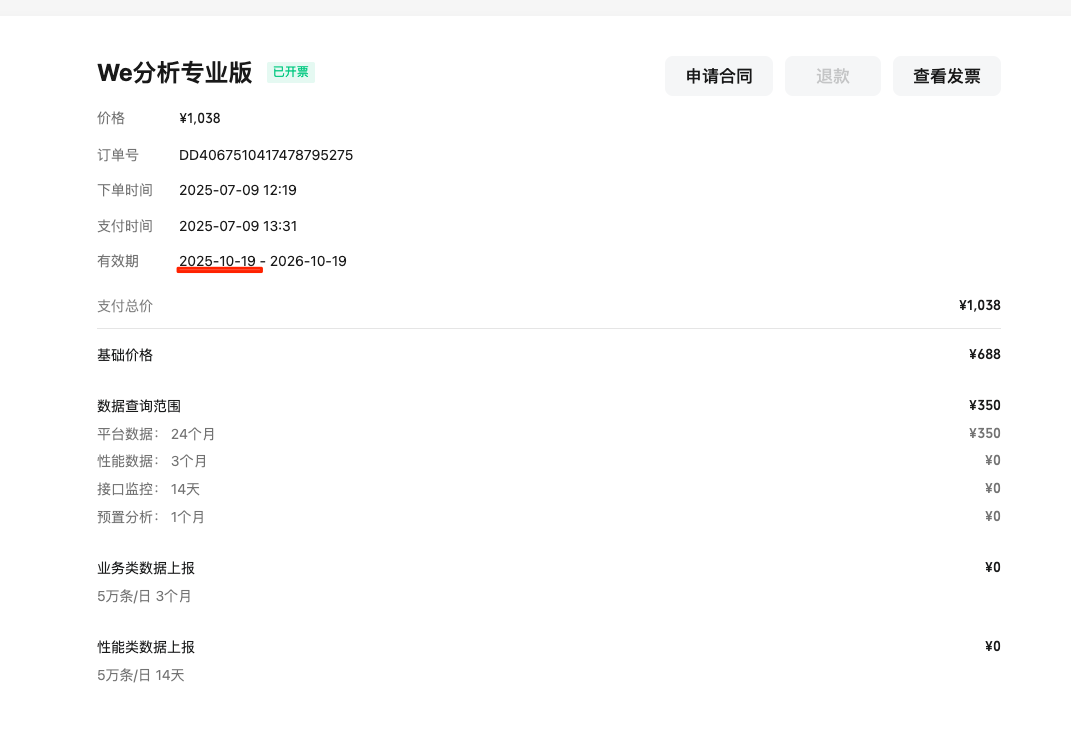Click the 支付时间 value 2025-07-09 13:31
Screen dimensions: 1071x748
(x=238, y=226)
